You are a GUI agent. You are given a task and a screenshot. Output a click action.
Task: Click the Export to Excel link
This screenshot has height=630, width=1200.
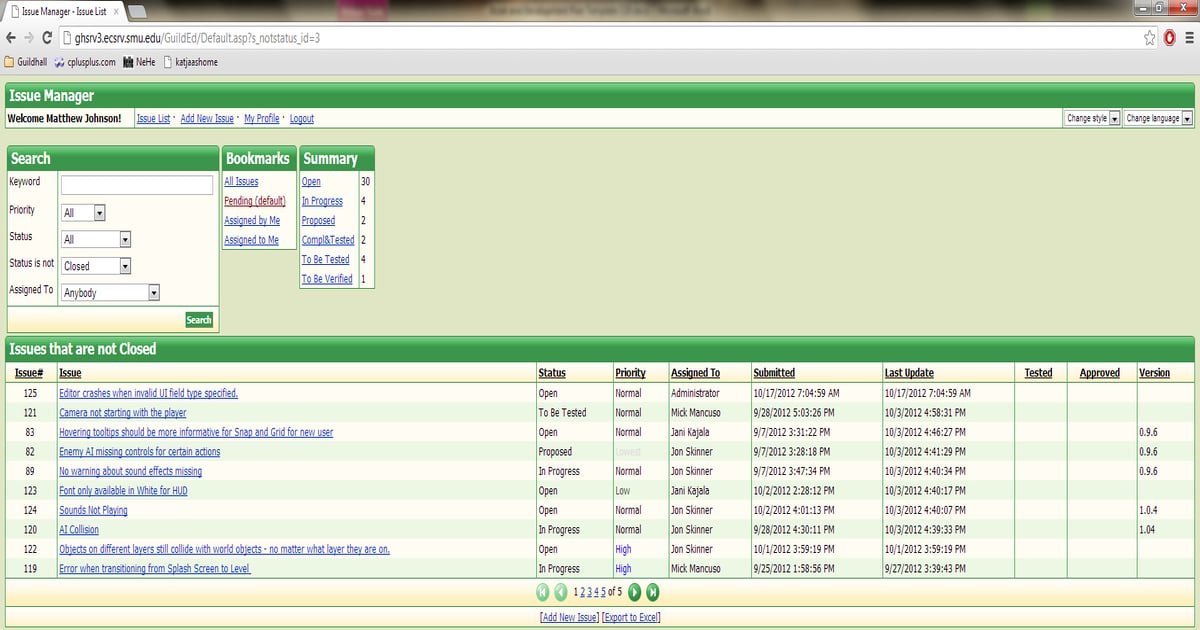point(631,617)
